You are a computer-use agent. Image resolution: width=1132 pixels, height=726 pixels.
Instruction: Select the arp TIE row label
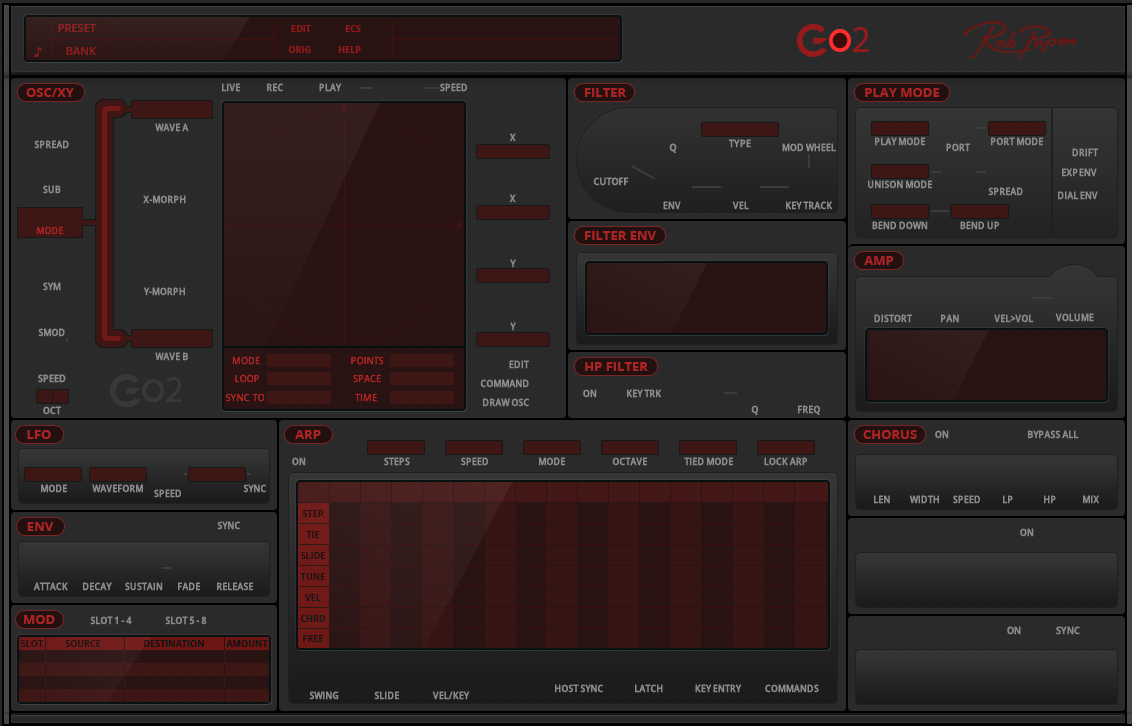[x=313, y=535]
